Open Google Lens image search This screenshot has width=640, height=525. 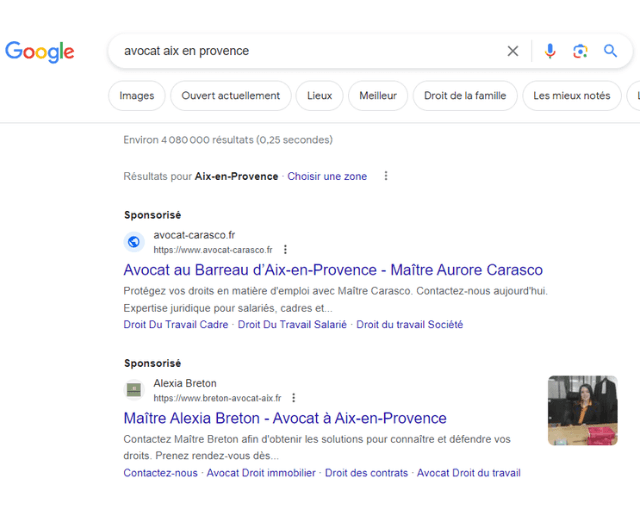click(x=580, y=51)
